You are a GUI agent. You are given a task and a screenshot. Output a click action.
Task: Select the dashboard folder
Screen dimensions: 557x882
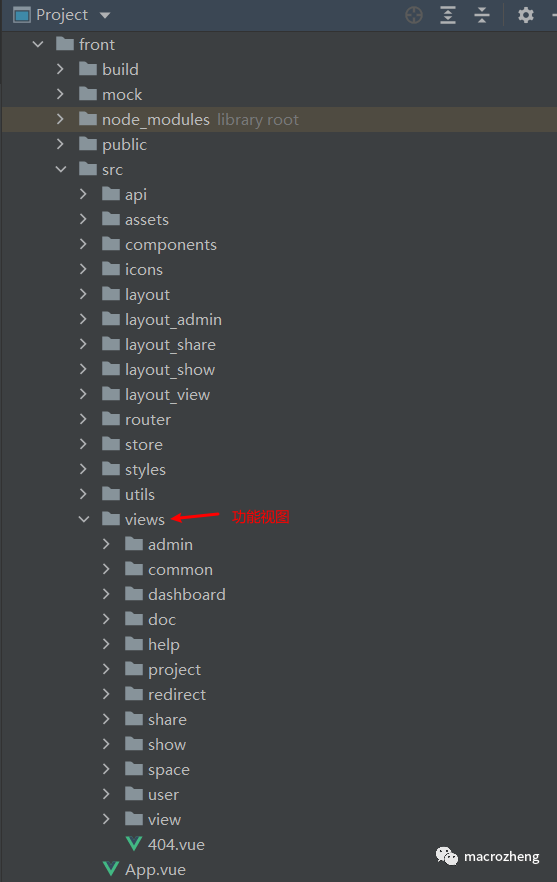(x=186, y=595)
